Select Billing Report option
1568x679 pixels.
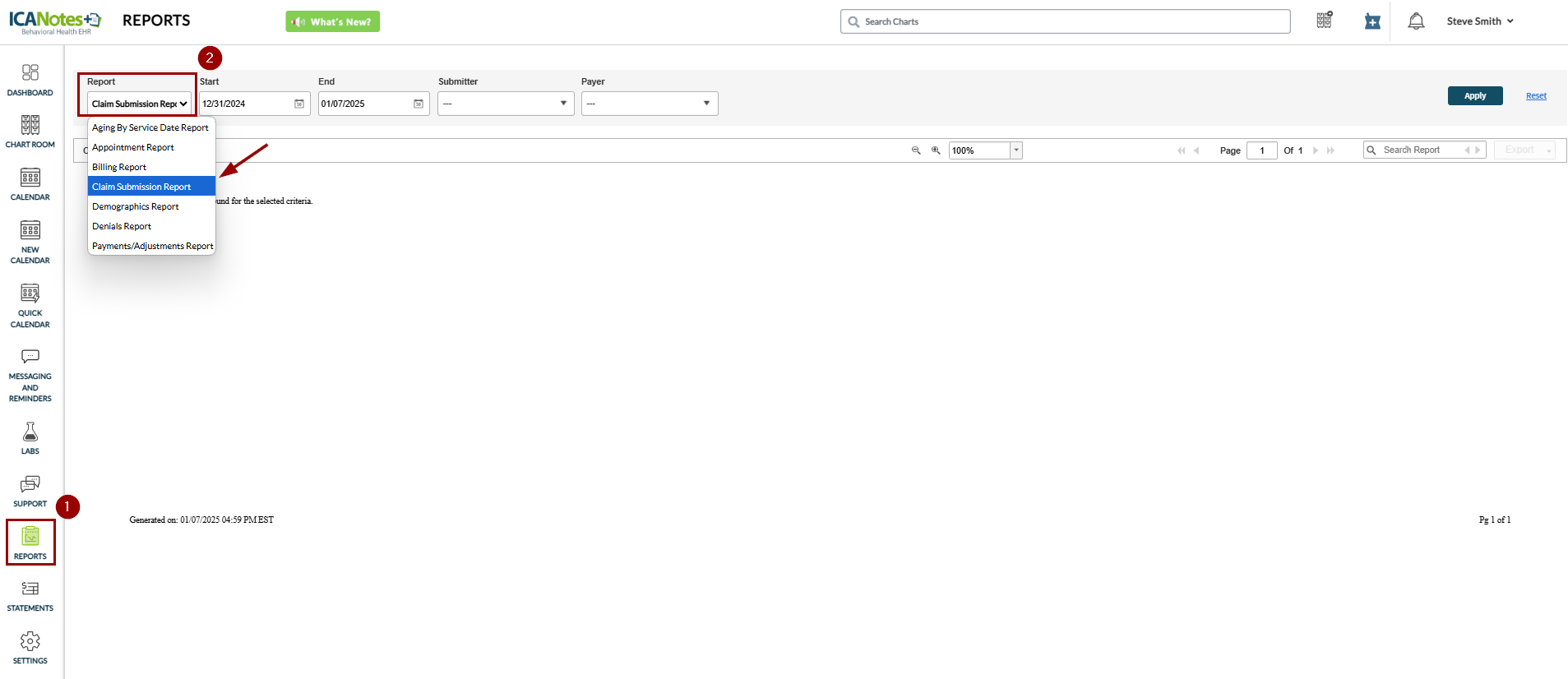151,167
